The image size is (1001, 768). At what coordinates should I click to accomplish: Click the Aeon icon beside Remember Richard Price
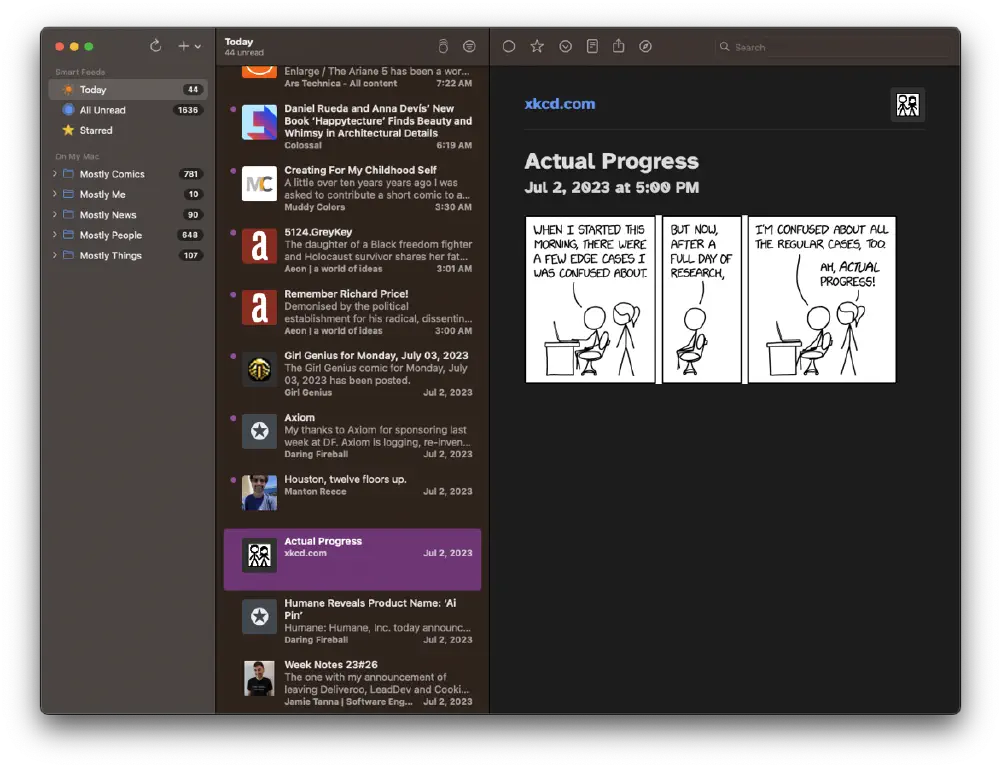259,308
